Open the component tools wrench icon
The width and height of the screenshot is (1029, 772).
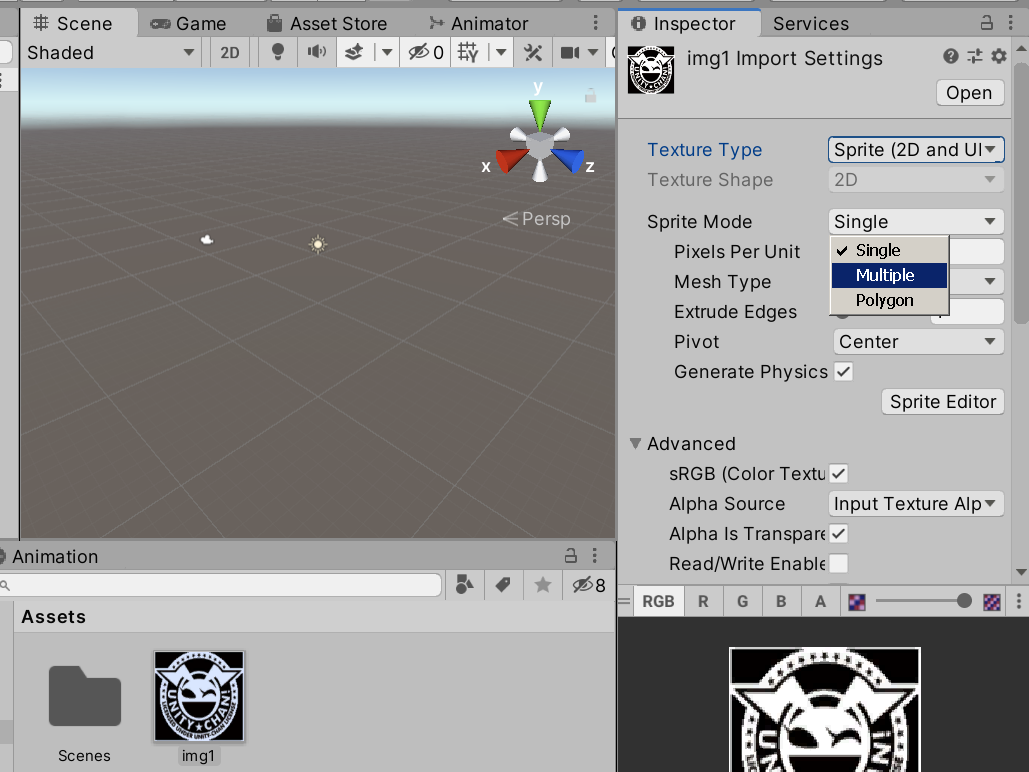click(x=532, y=52)
